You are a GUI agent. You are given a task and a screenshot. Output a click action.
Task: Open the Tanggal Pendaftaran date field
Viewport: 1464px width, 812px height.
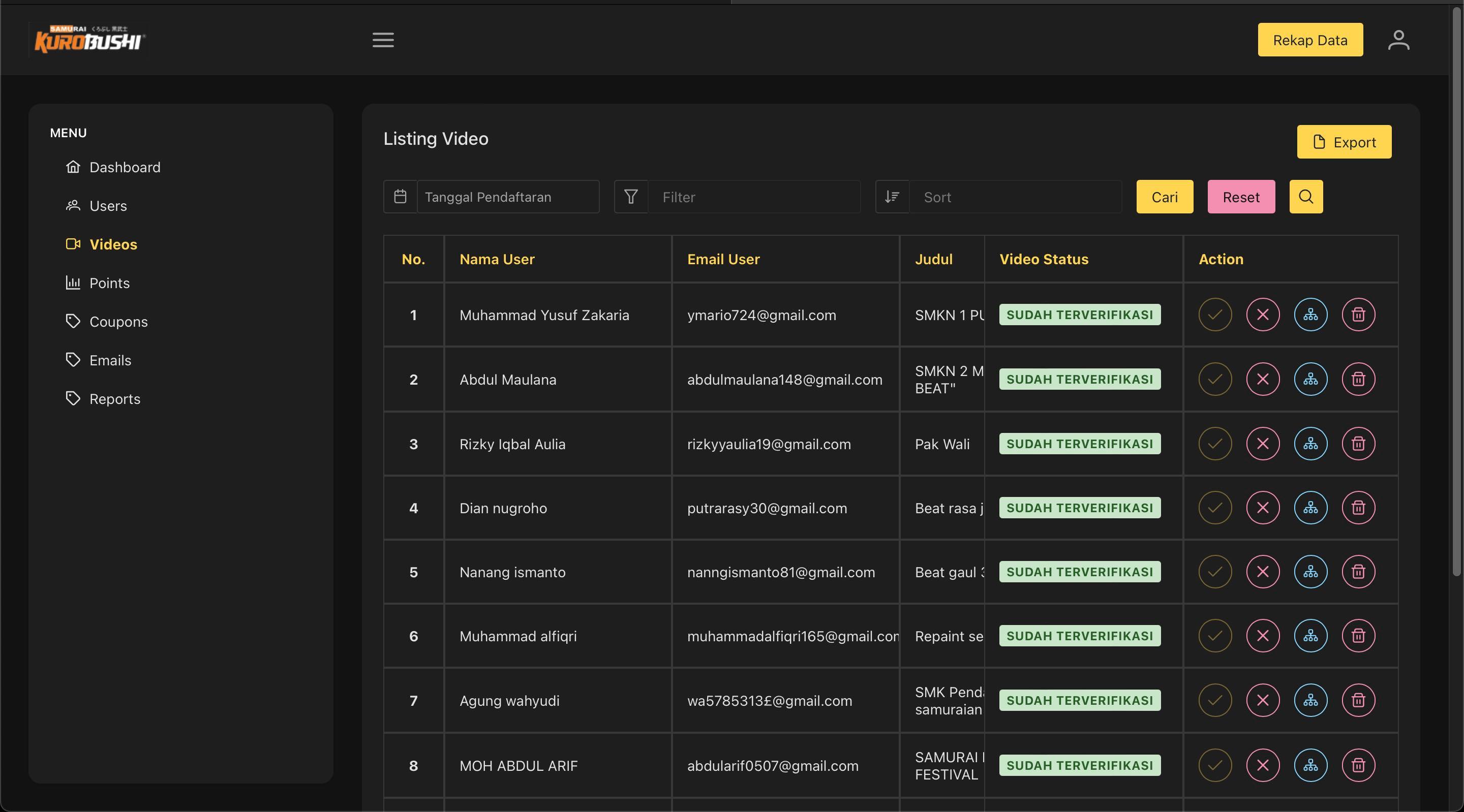[508, 197]
